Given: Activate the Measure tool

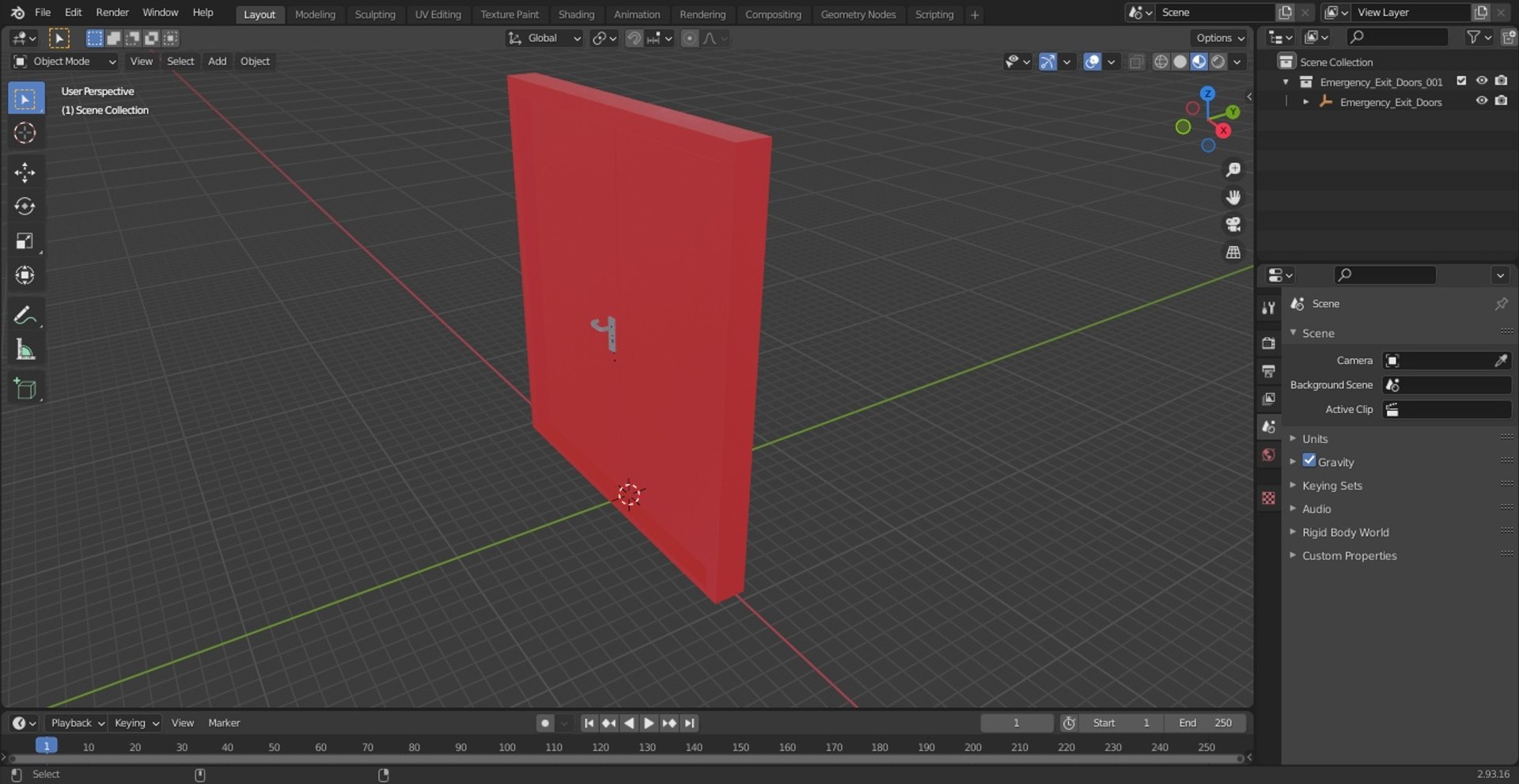Looking at the screenshot, I should tap(25, 349).
